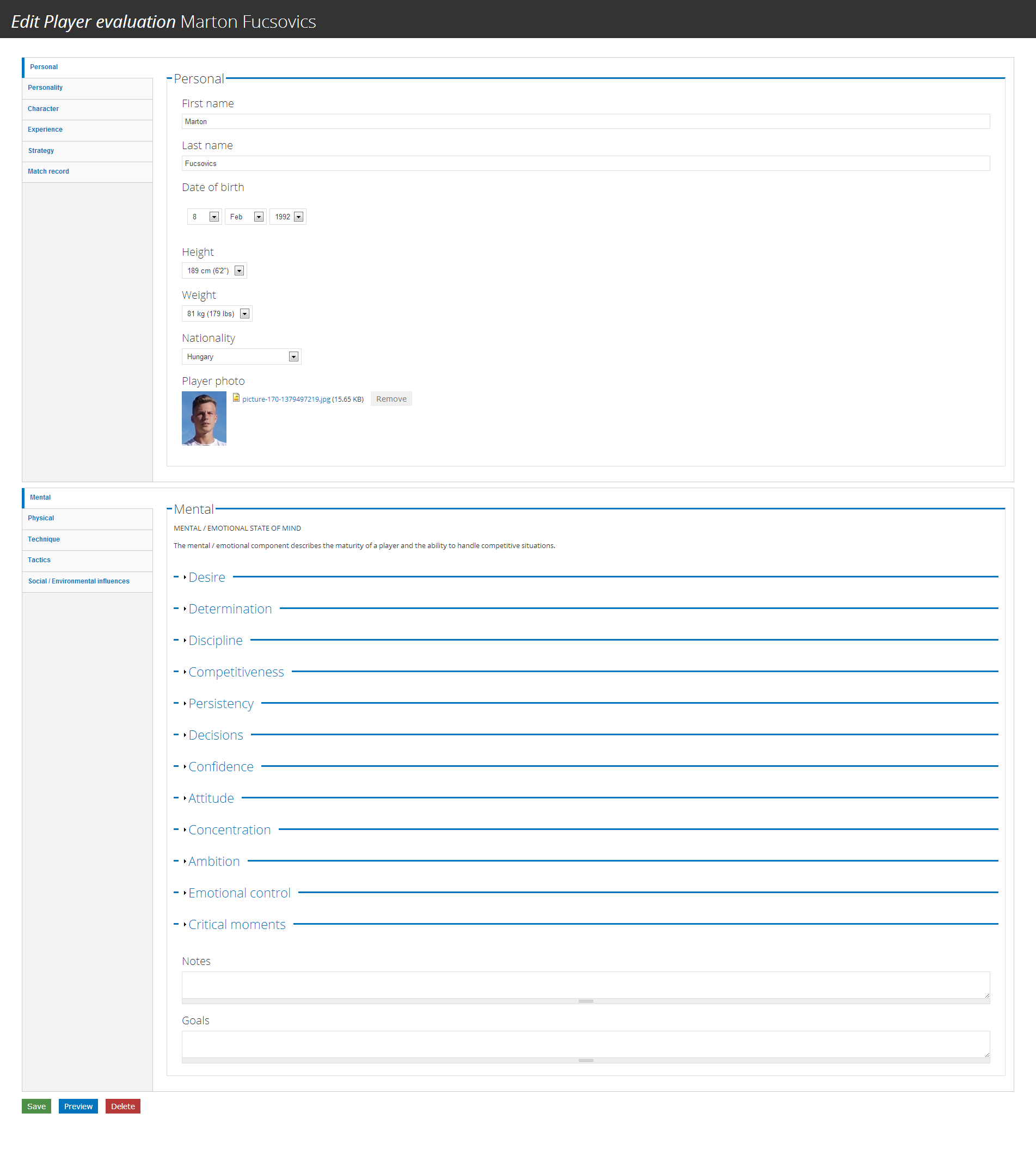Switch to the Physical tab
The height and width of the screenshot is (1150, 1036).
pos(87,518)
